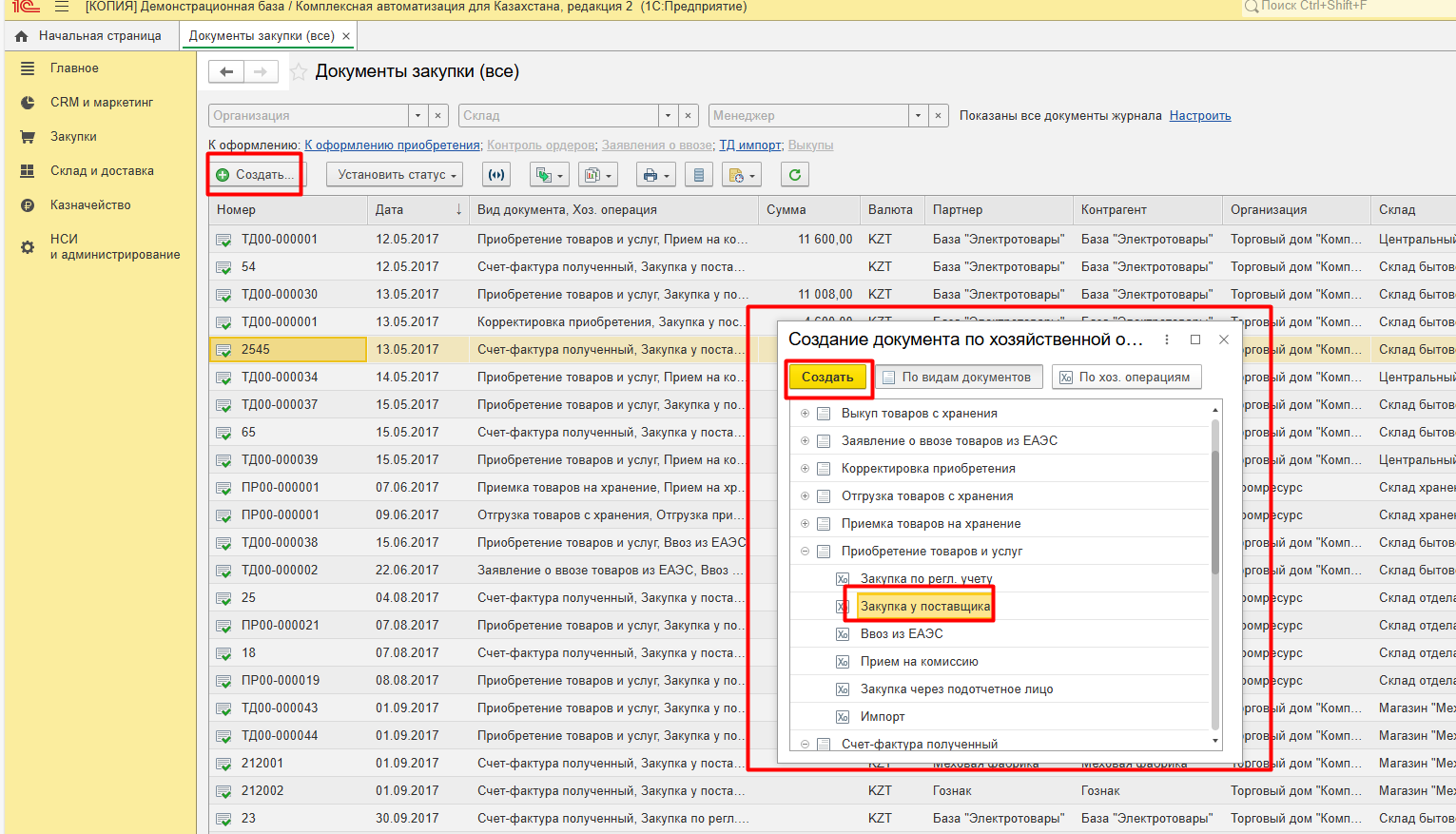
Task: Open the Склад filter dropdown arrow
Action: tap(669, 116)
